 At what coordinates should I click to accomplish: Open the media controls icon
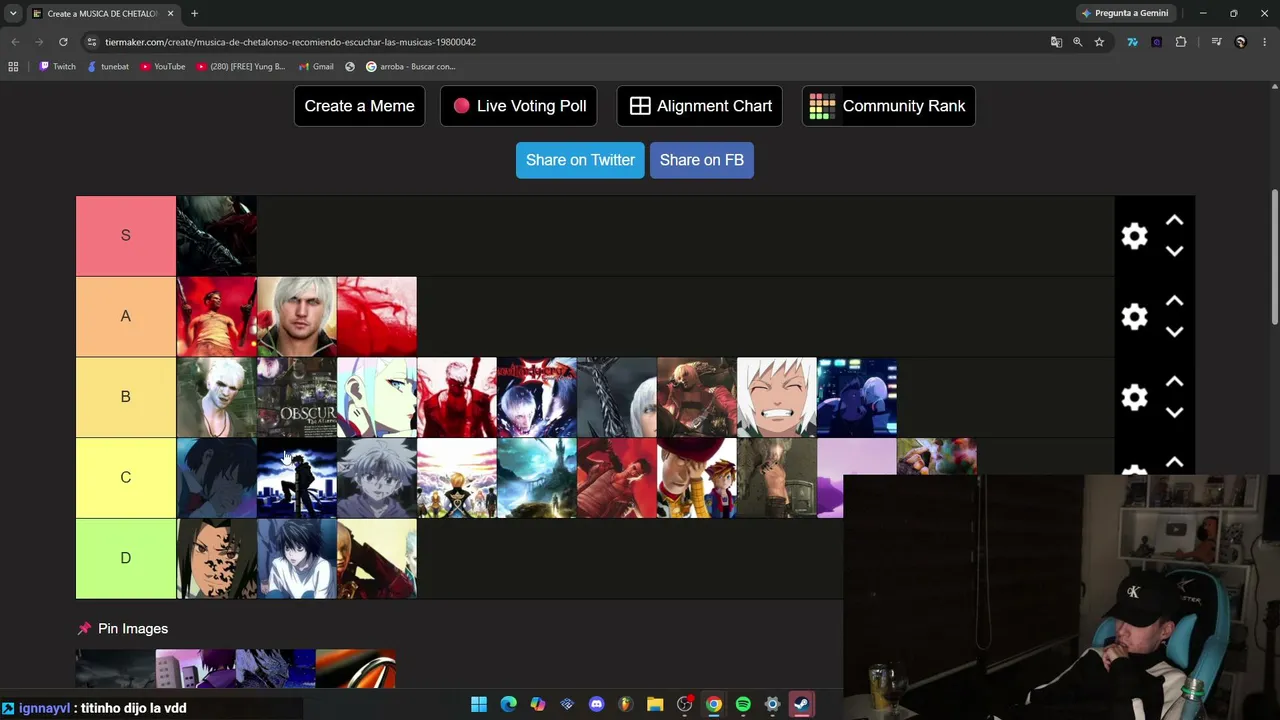click(1216, 42)
